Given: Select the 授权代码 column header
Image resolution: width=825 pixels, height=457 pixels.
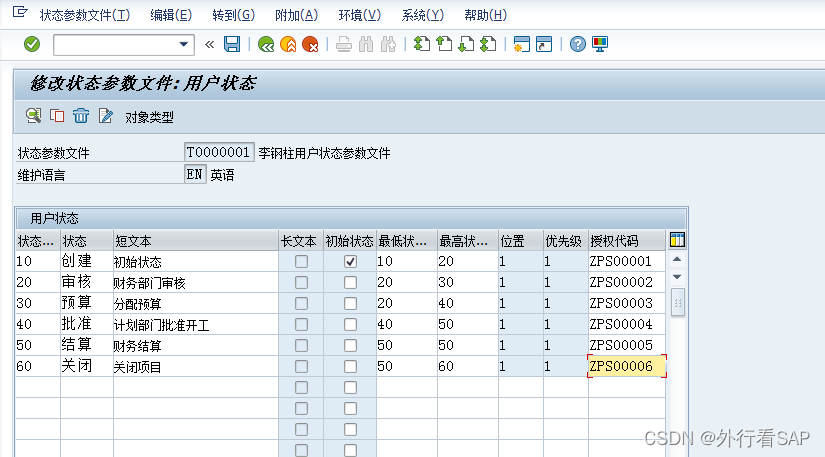Looking at the screenshot, I should click(626, 241).
